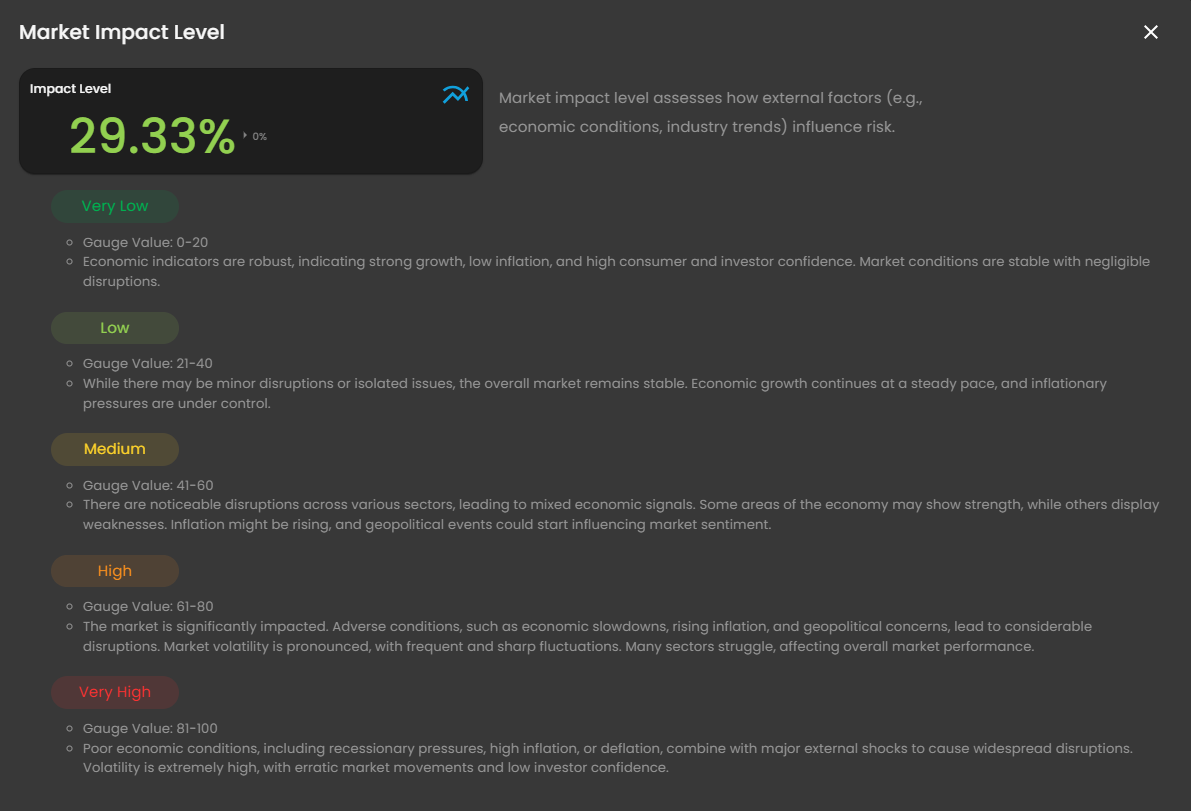The width and height of the screenshot is (1191, 811).
Task: Select the Medium level badge
Action: [x=115, y=449]
